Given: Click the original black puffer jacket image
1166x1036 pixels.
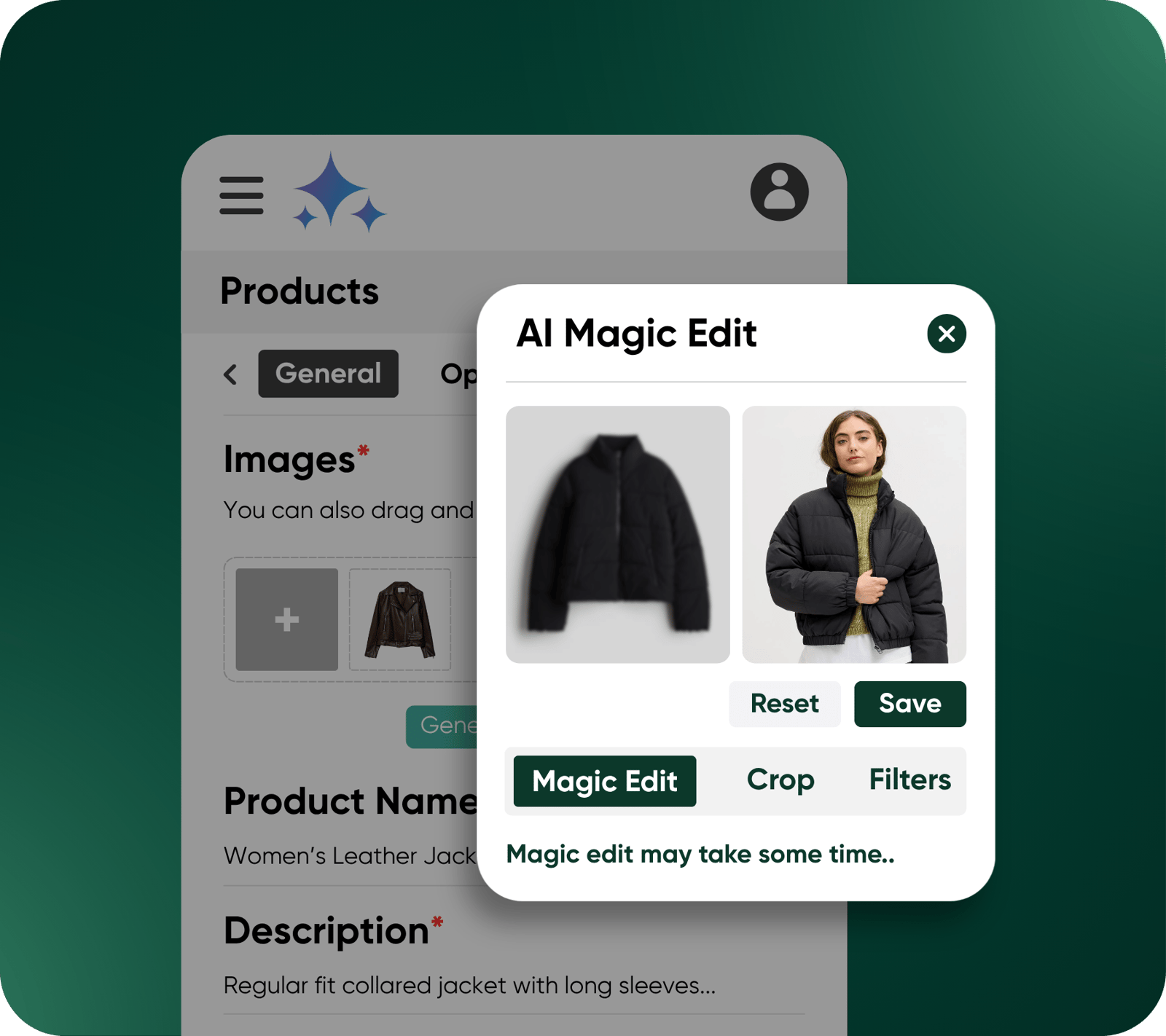Looking at the screenshot, I should point(617,534).
